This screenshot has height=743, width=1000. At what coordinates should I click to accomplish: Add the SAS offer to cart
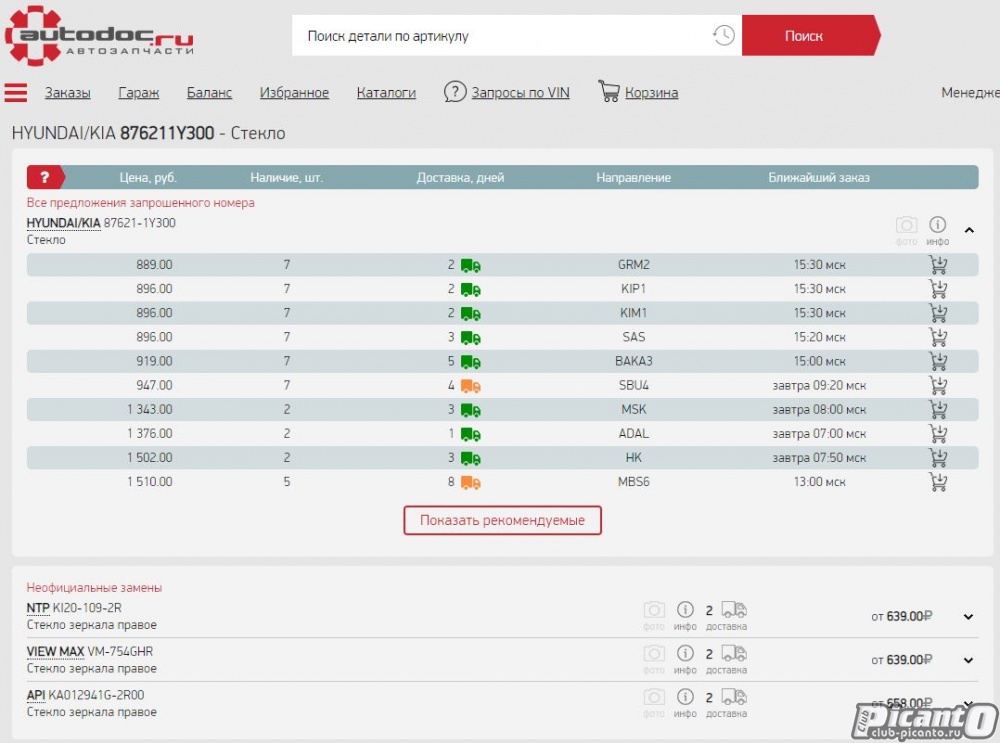point(938,337)
